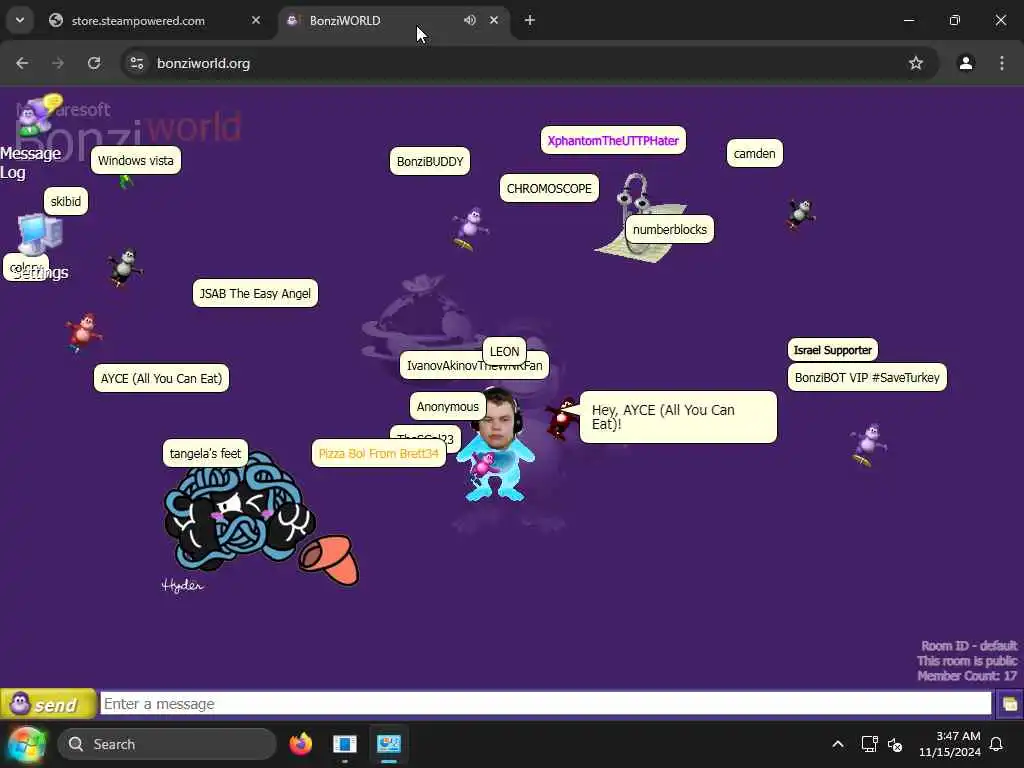Click the Anonymous name tag

click(x=447, y=407)
